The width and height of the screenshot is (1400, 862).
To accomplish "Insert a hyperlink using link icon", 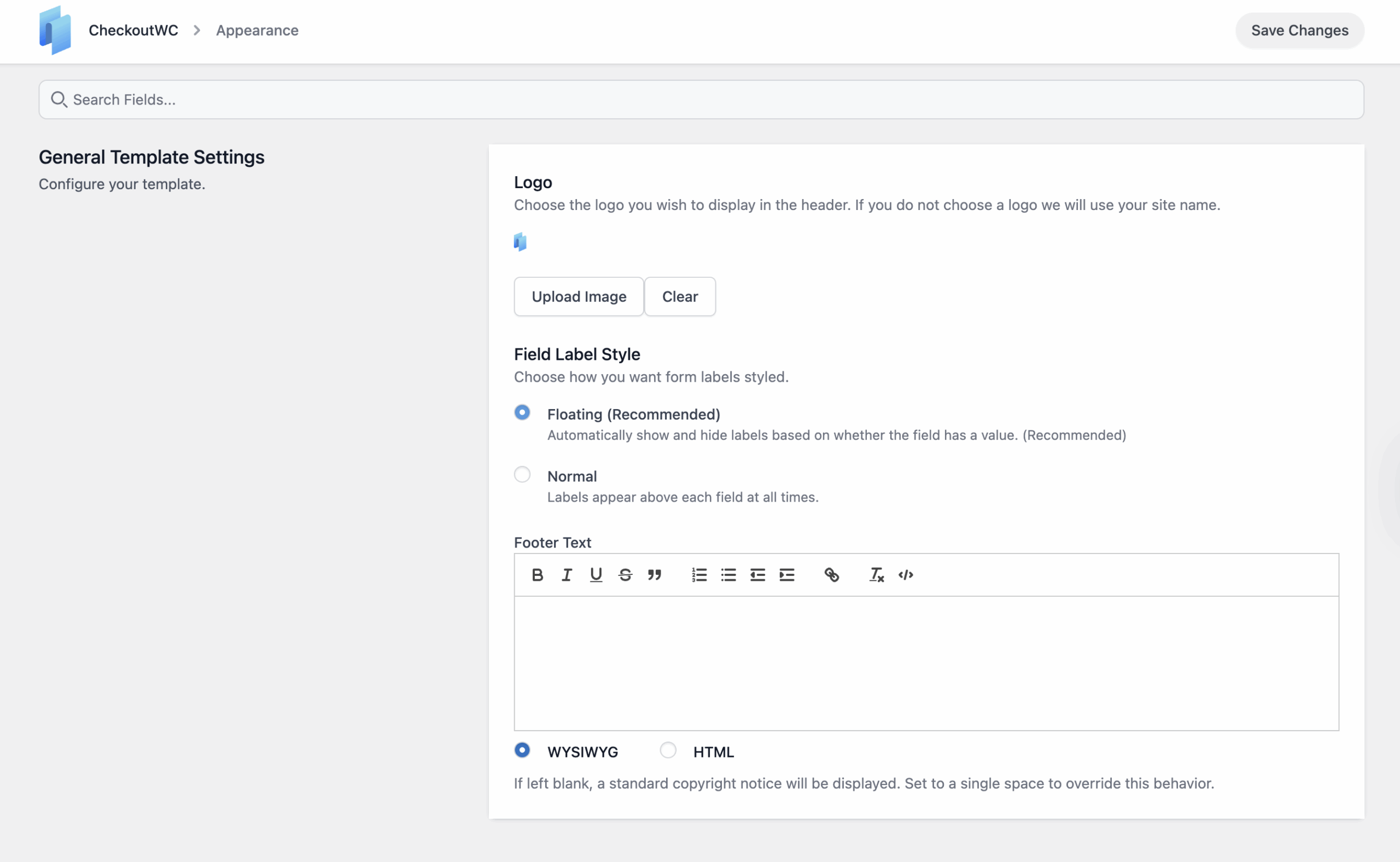I will [x=831, y=575].
